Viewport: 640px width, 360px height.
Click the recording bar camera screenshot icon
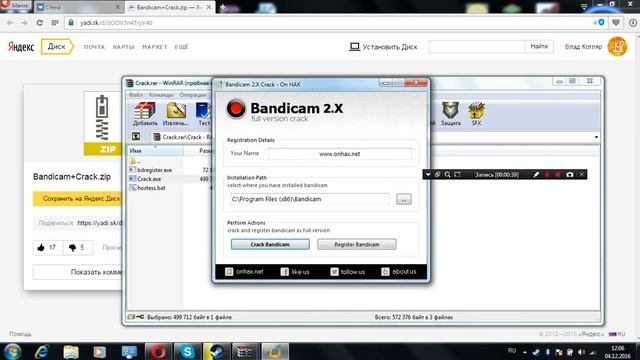[570, 175]
